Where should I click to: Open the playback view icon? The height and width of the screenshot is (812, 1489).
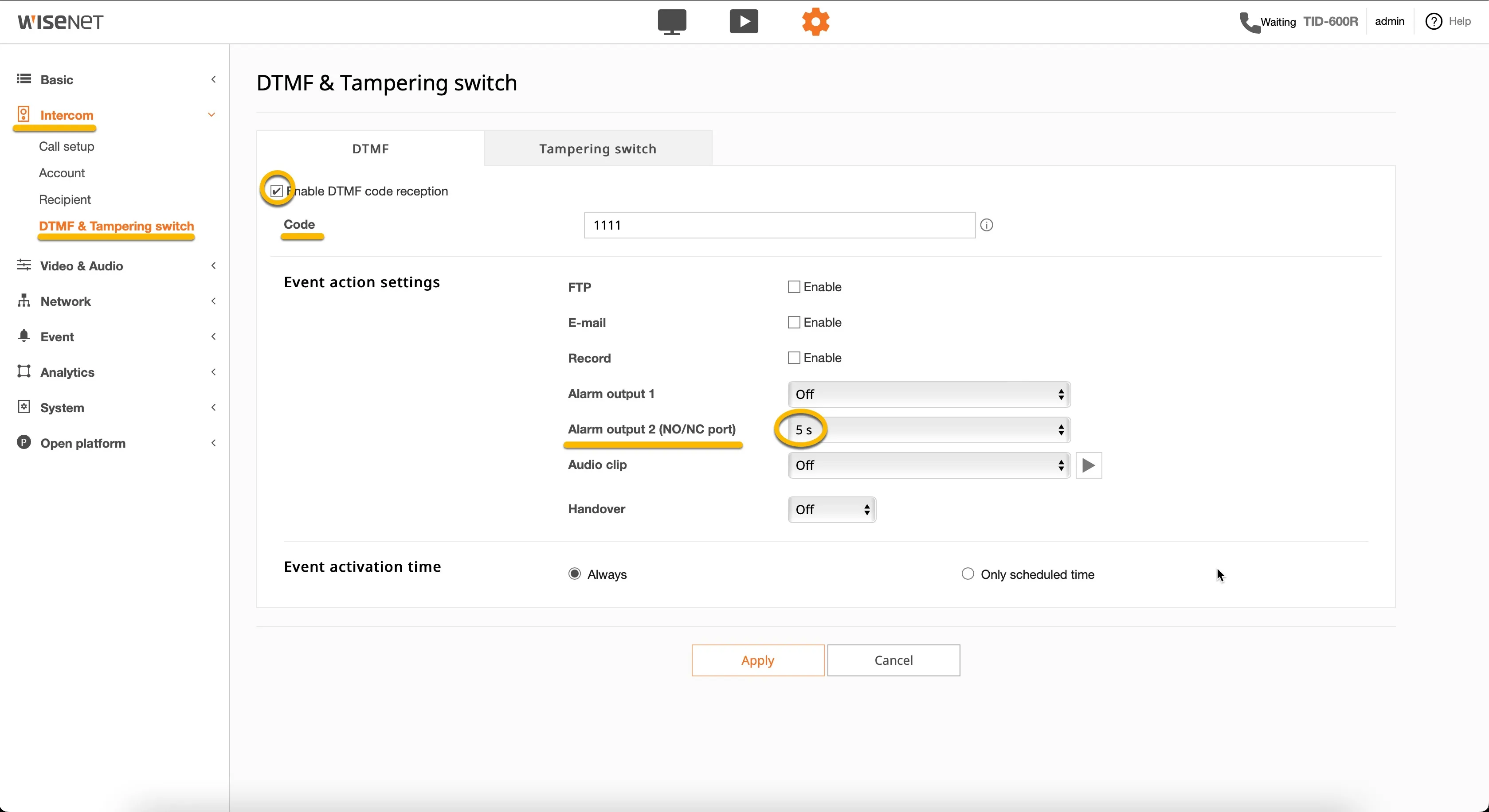[x=743, y=22]
